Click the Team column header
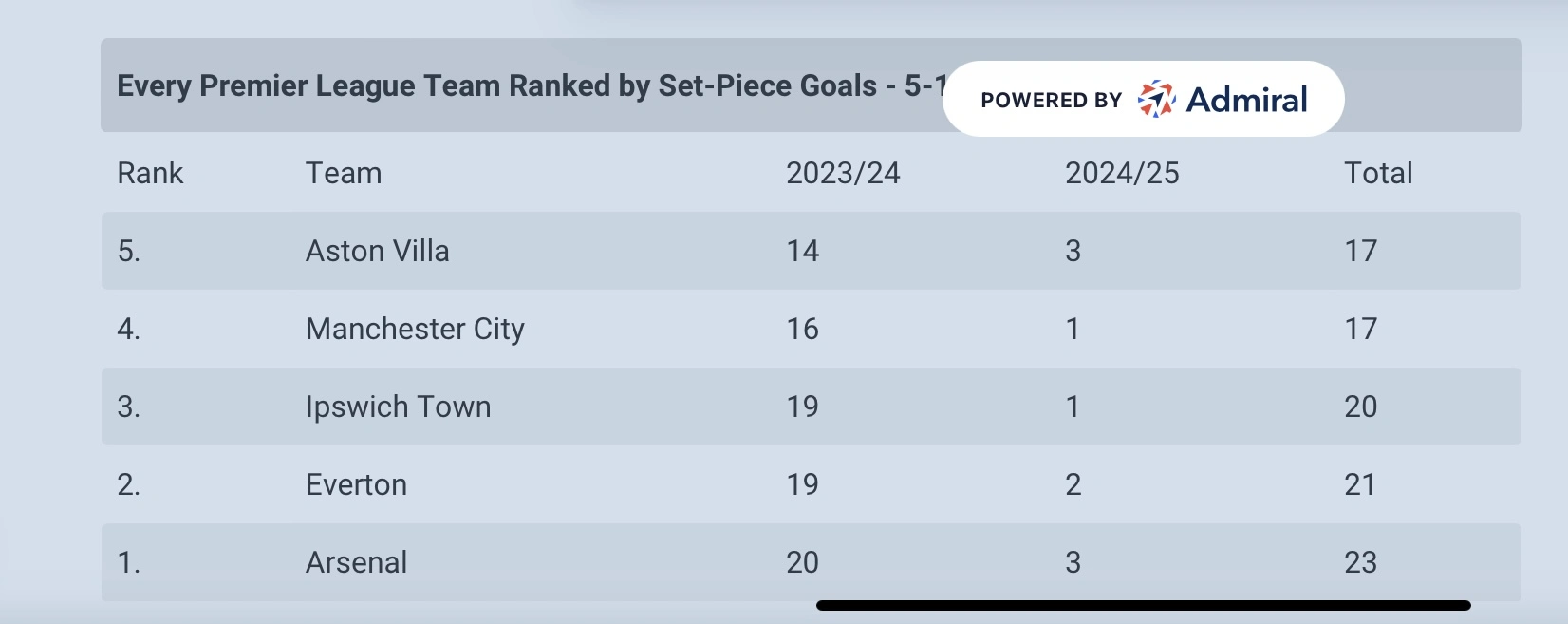 pyautogui.click(x=344, y=174)
